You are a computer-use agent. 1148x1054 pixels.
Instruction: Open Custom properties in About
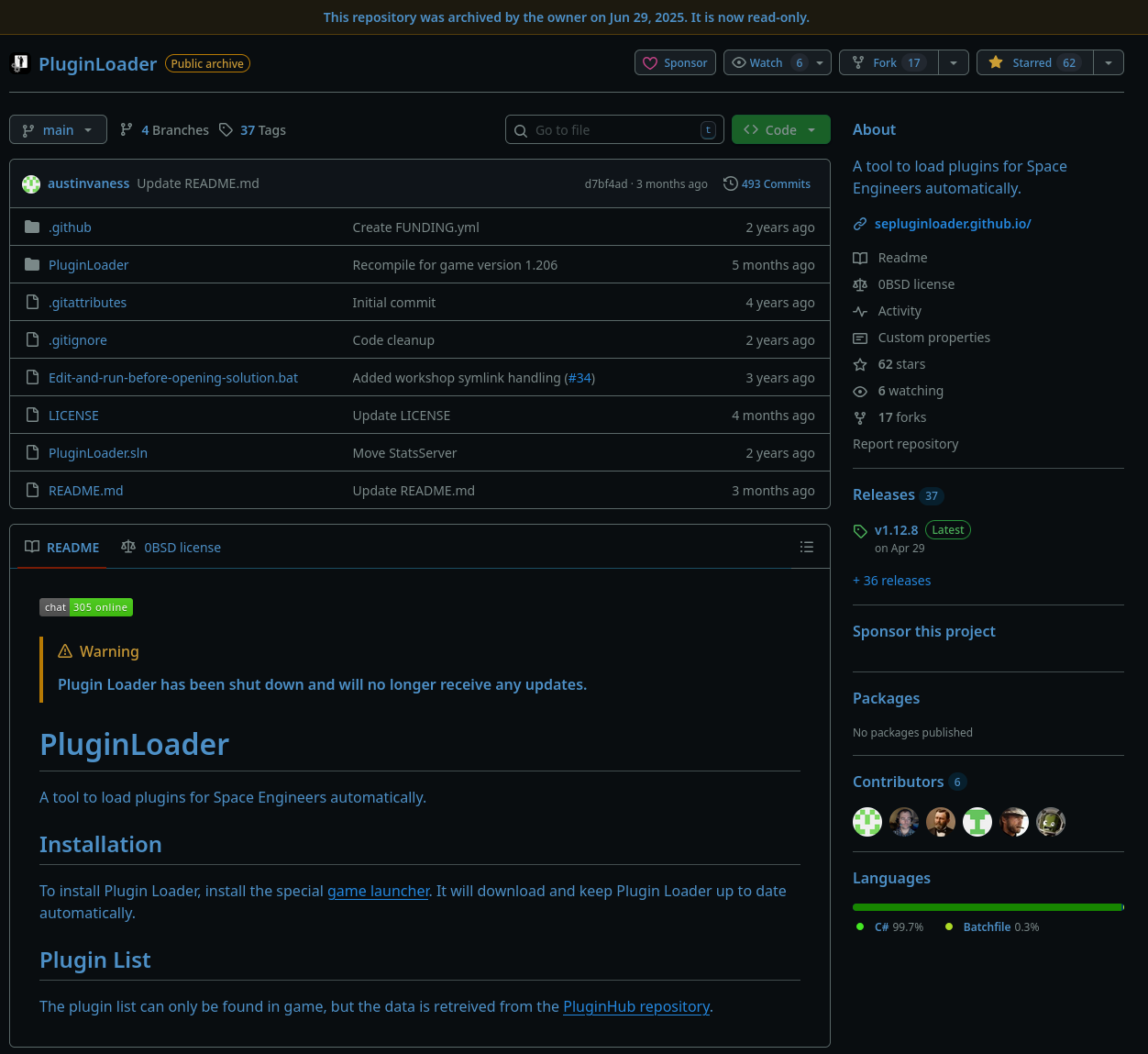click(933, 338)
